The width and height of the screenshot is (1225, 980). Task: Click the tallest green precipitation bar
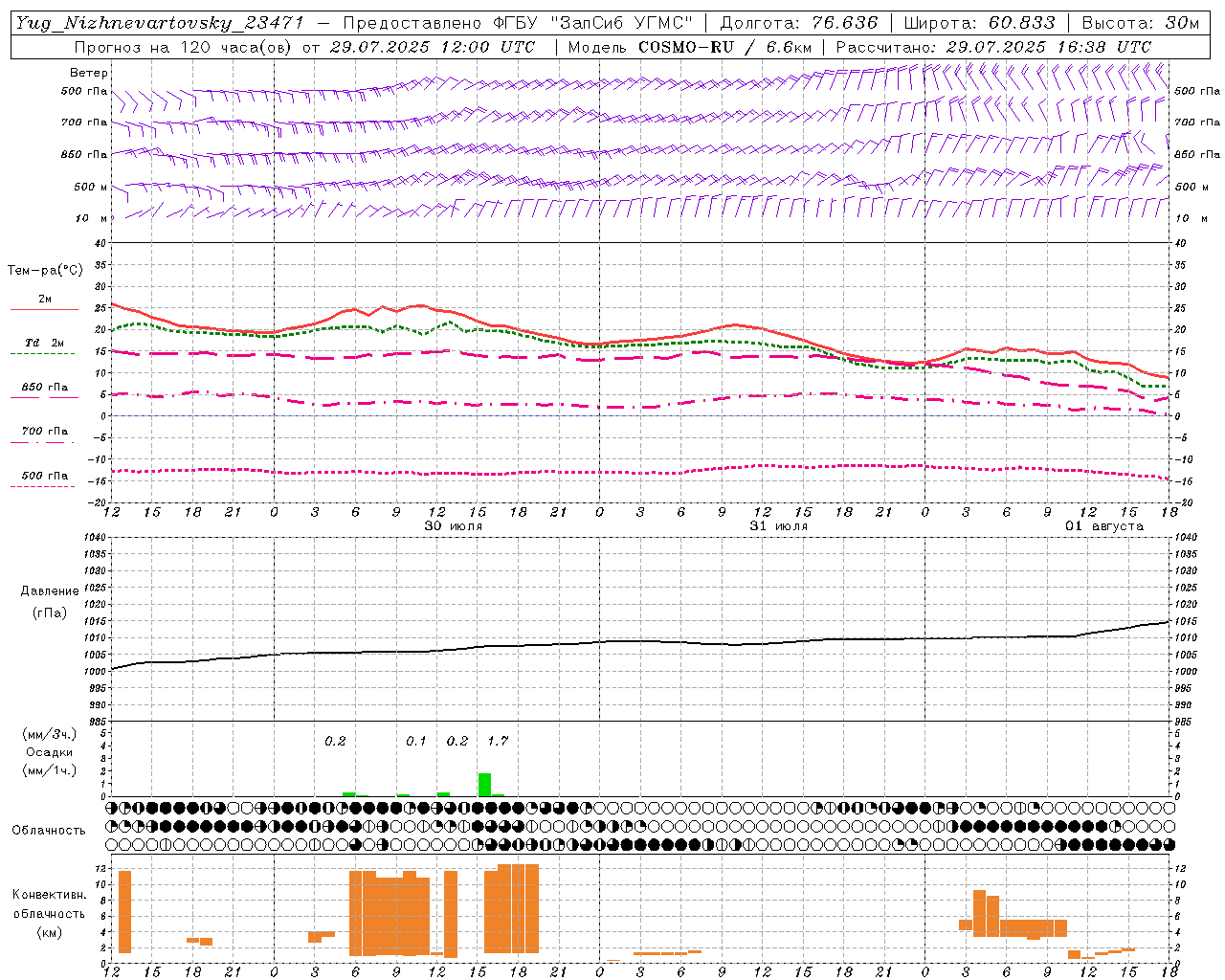[x=484, y=785]
